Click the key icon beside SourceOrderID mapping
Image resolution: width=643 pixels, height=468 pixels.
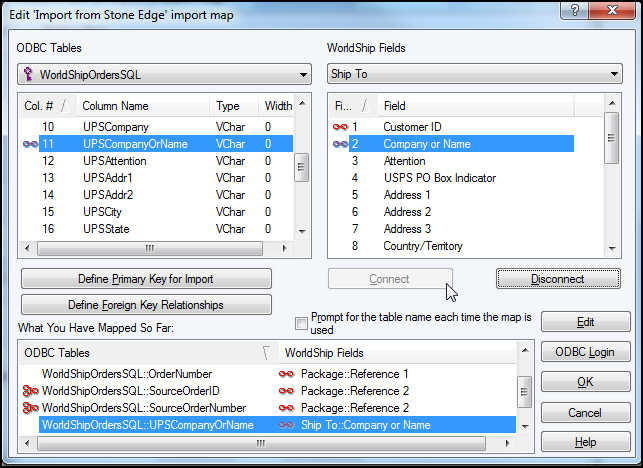[30, 391]
